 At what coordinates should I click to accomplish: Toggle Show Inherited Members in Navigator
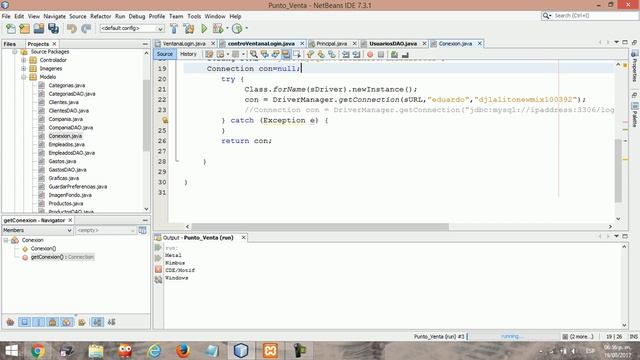coord(10,322)
